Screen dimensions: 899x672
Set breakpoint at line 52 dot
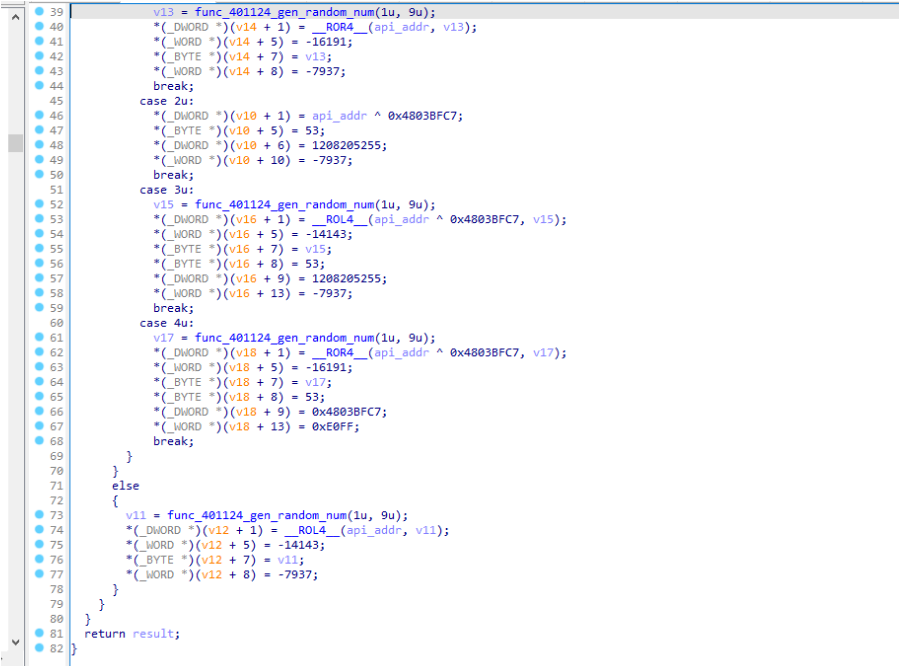click(38, 204)
